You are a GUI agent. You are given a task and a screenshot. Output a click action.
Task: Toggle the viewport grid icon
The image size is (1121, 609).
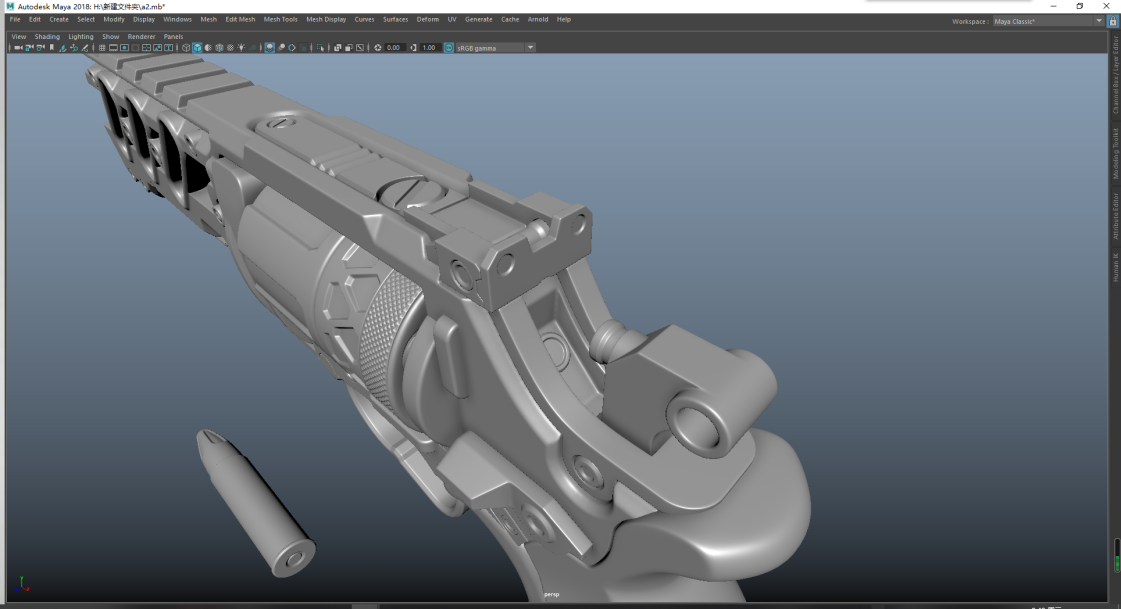point(102,48)
